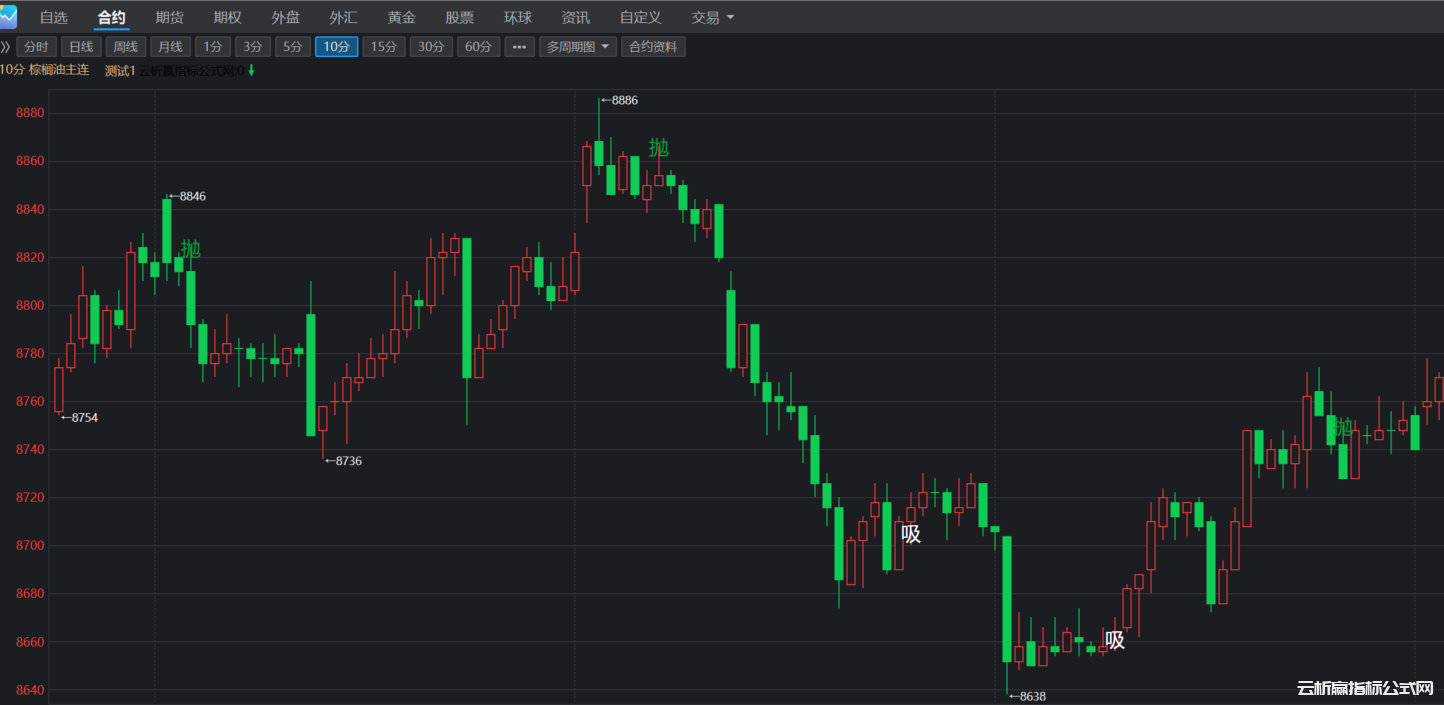Set chart period to 1分
Image resolution: width=1444 pixels, height=705 pixels.
click(213, 47)
